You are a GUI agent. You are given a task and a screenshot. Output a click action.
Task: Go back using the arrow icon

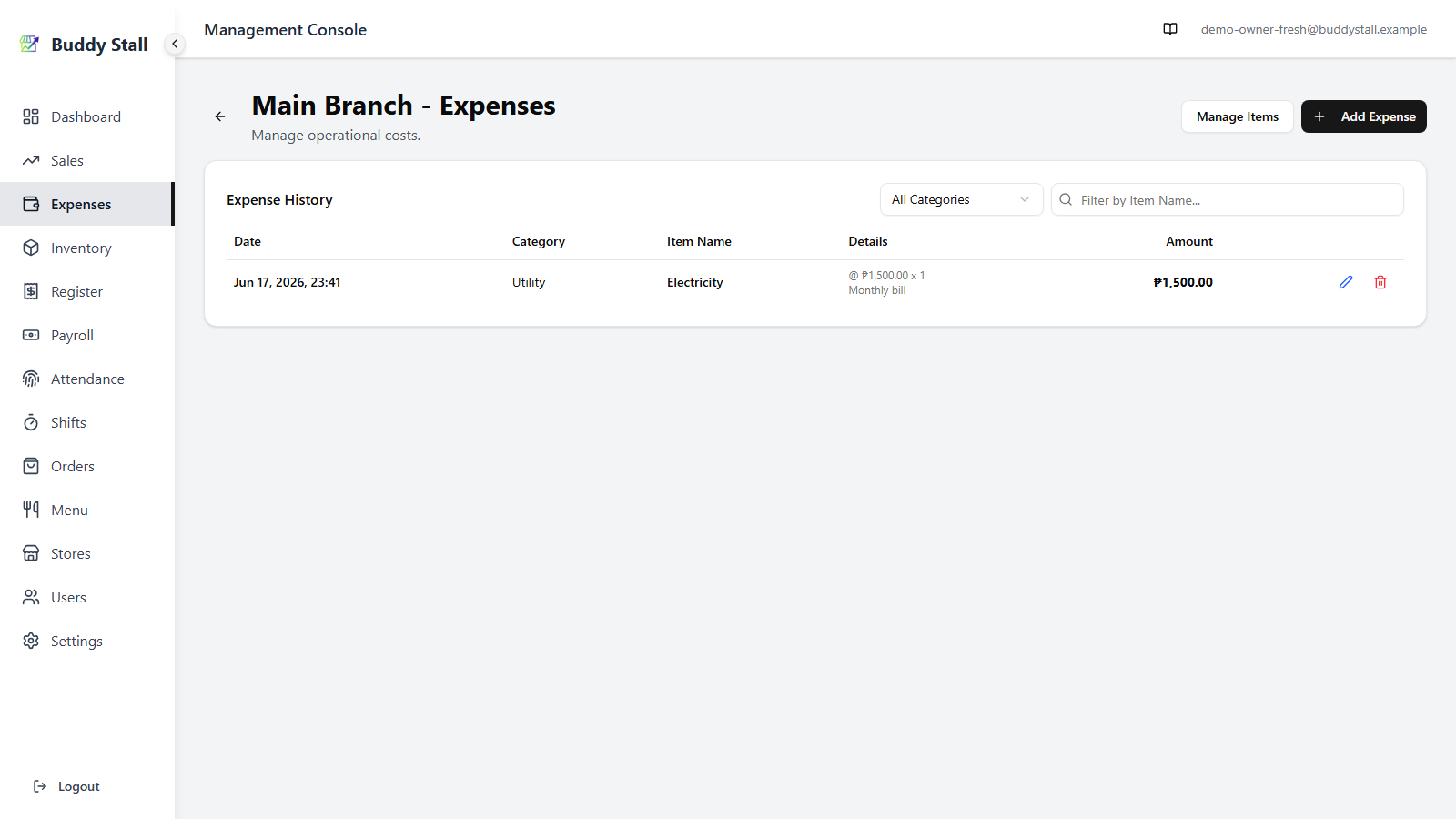click(x=220, y=116)
